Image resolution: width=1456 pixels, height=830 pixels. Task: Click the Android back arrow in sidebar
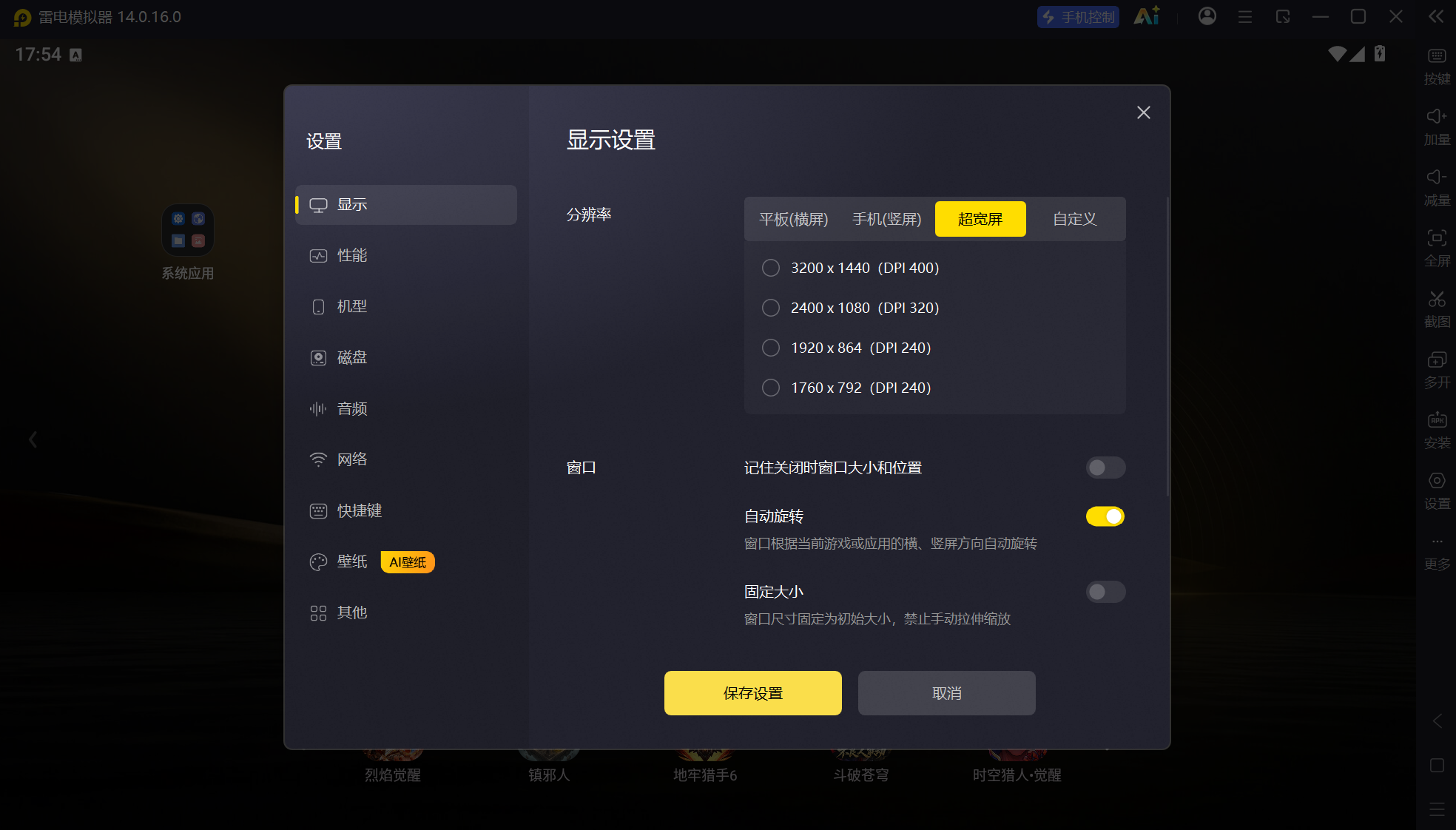(1437, 721)
